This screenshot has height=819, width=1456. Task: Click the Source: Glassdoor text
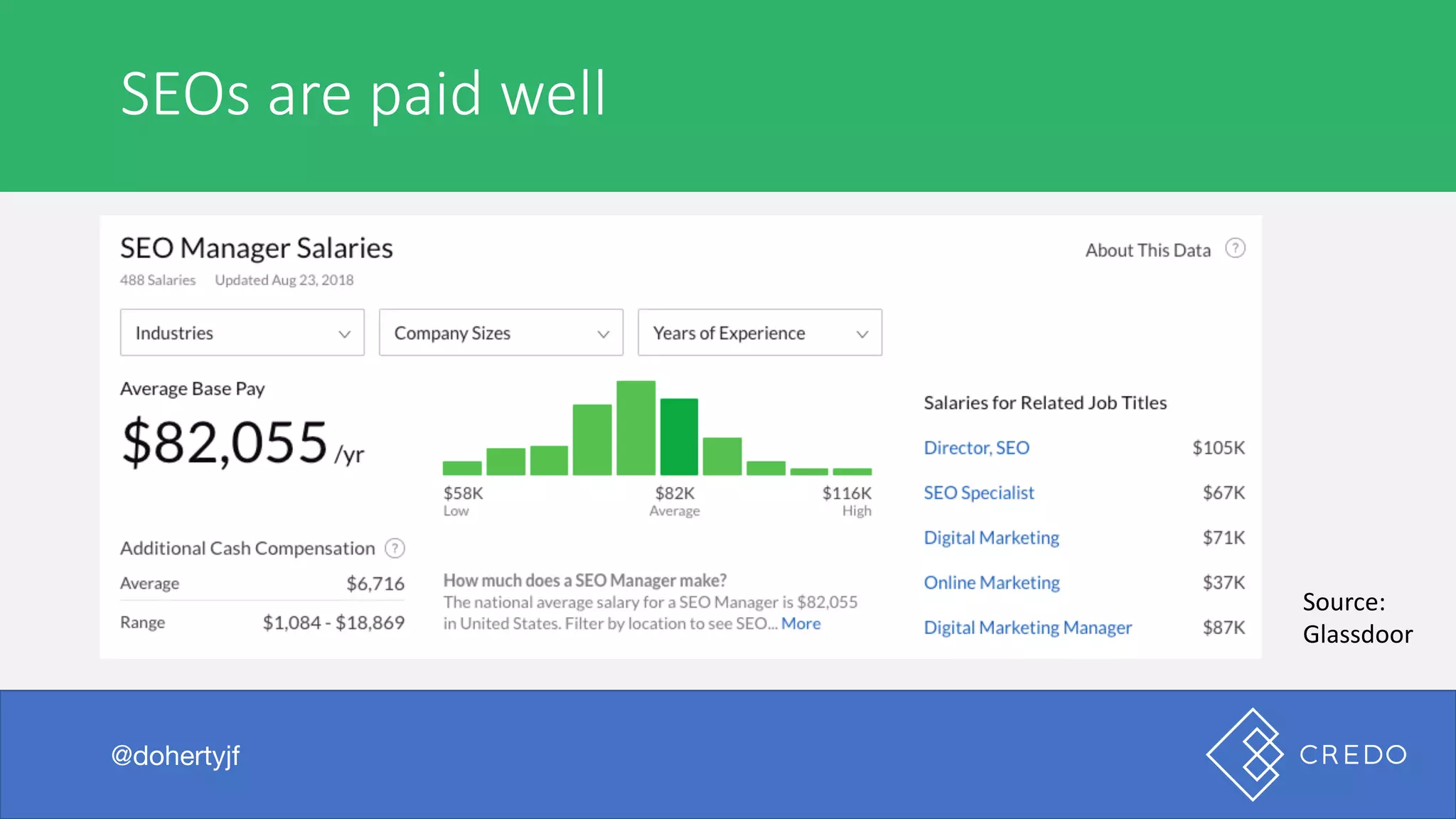1358,618
